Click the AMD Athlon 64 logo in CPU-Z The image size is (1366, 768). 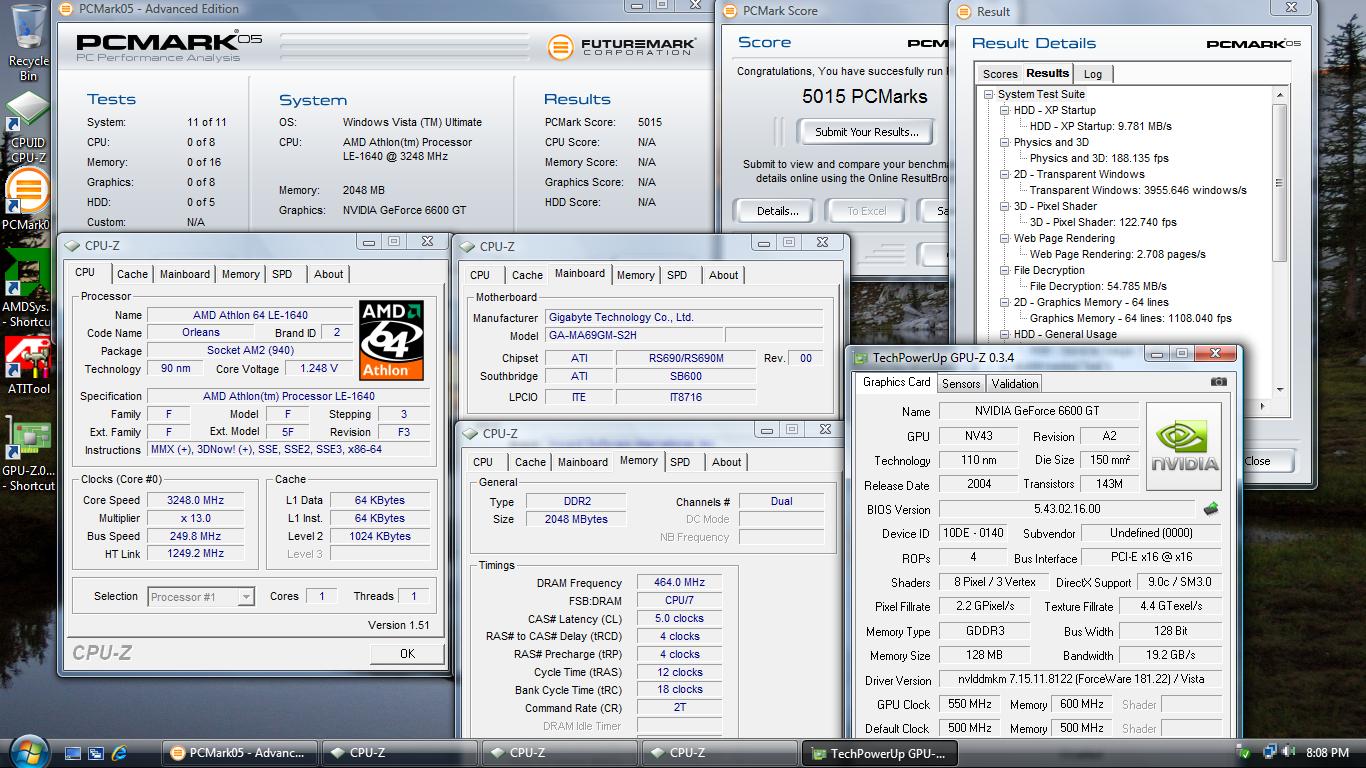coord(391,340)
